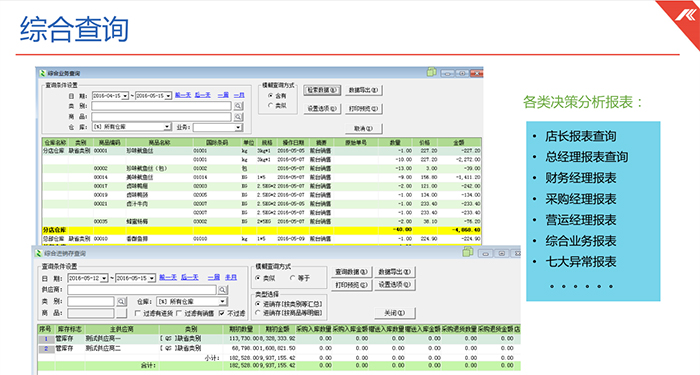Click 打印预览 button in 综合进销存查询 window
Screen dimensions: 700x375
tap(352, 285)
